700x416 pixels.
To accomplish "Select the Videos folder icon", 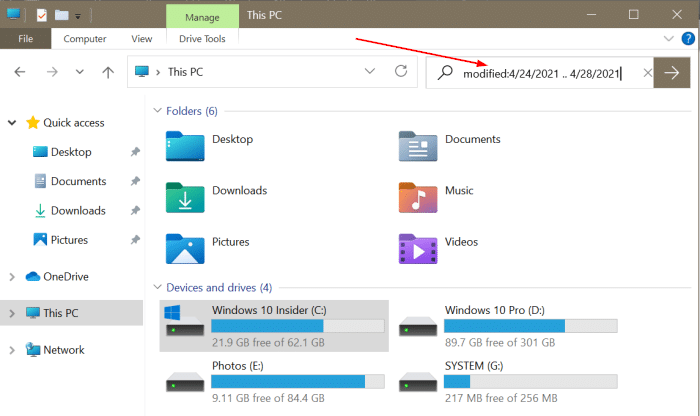I will [418, 249].
